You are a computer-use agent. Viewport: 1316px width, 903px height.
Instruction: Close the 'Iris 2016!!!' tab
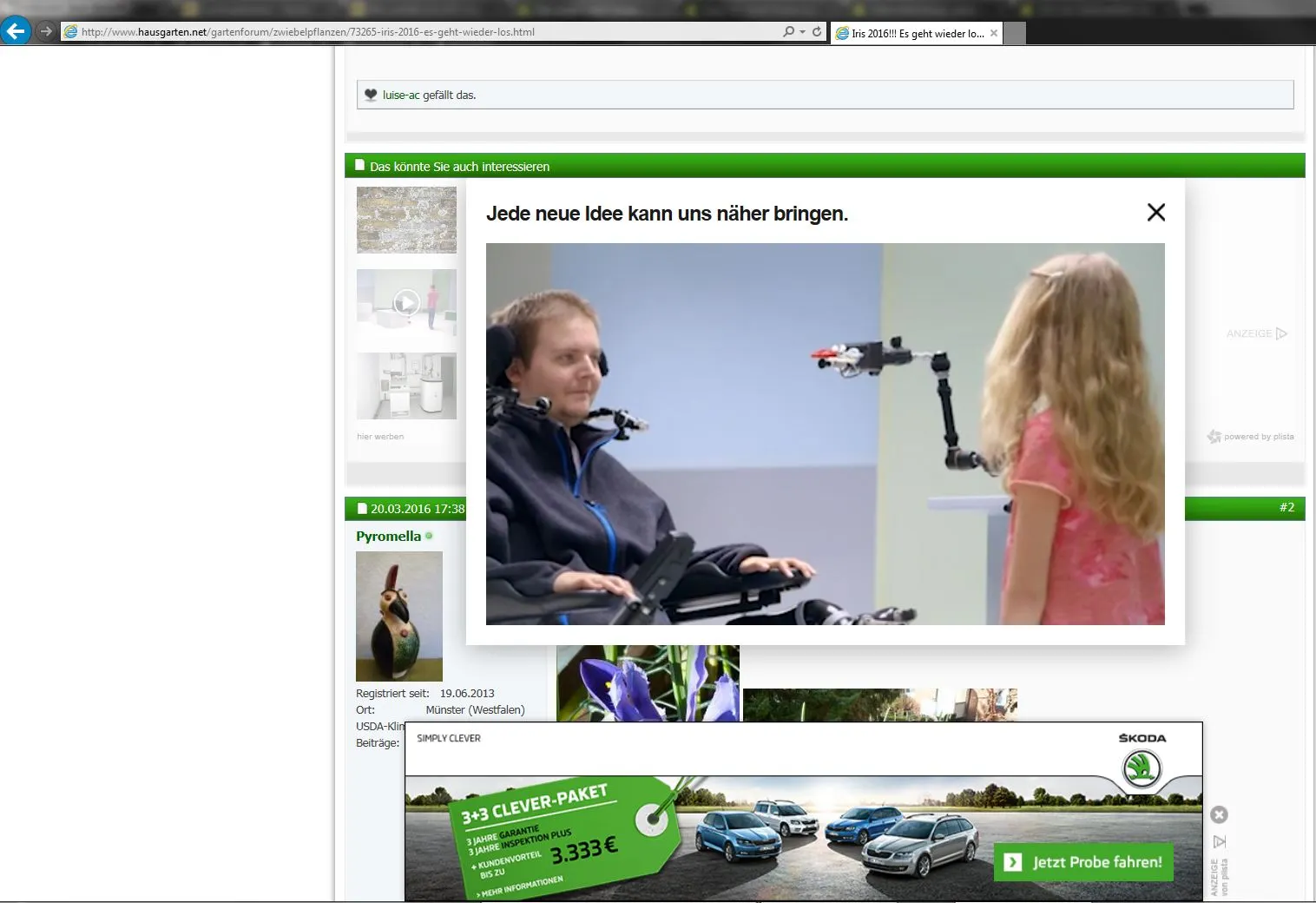tap(994, 33)
